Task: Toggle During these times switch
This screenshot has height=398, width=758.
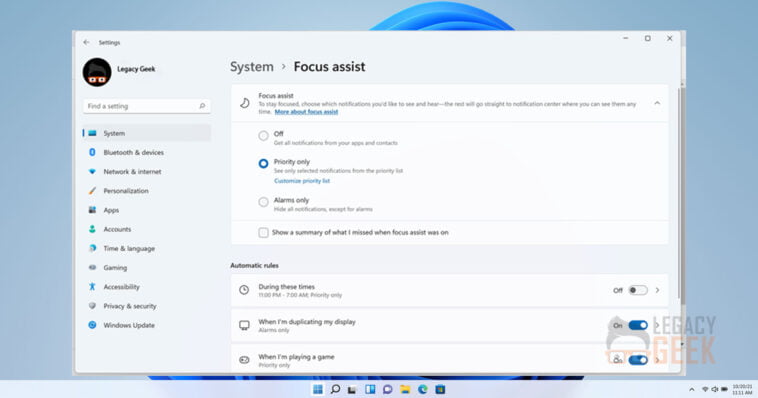Action: click(x=638, y=290)
